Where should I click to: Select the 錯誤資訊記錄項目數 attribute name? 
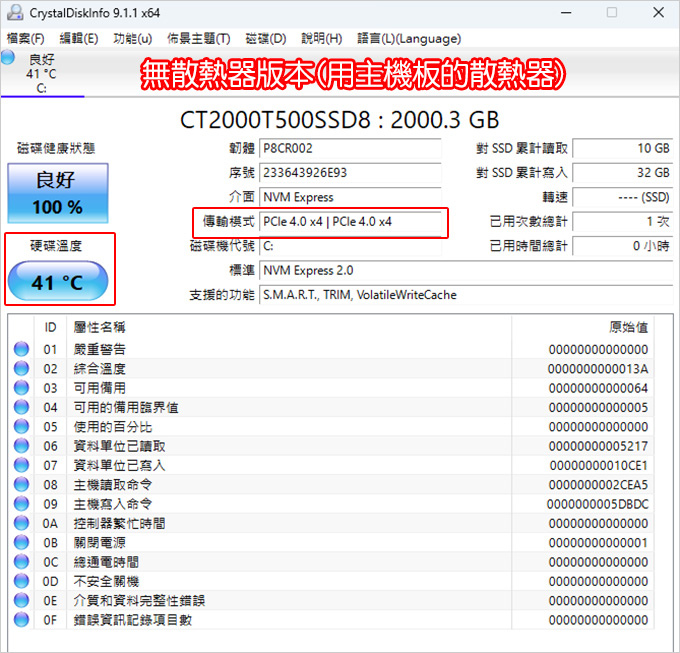click(132, 620)
